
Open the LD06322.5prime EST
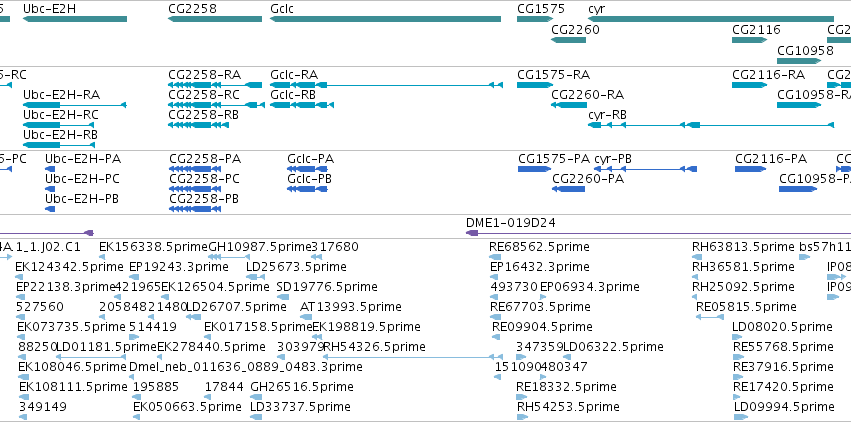567,357
